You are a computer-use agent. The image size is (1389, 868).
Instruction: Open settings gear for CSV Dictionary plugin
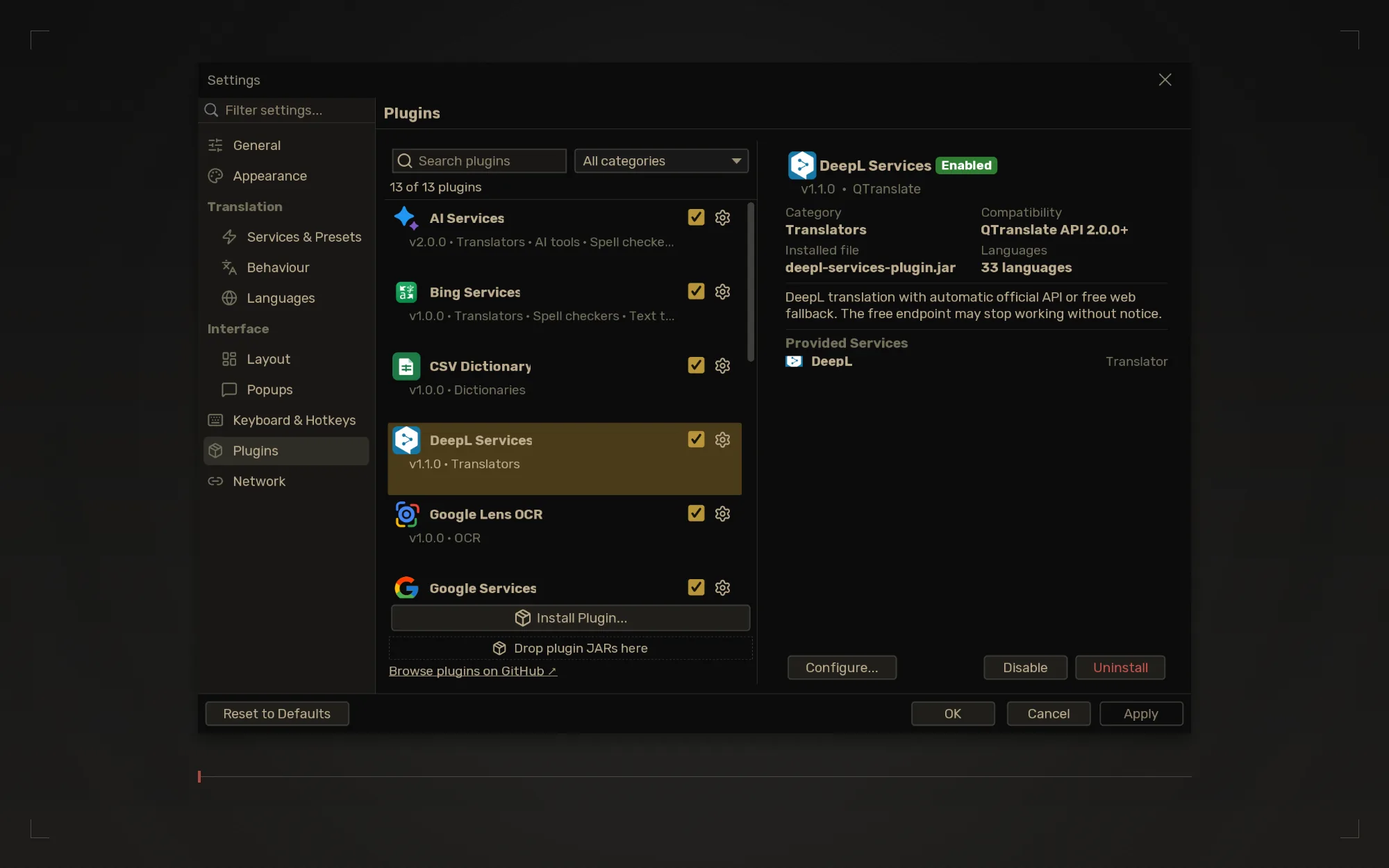point(722,366)
